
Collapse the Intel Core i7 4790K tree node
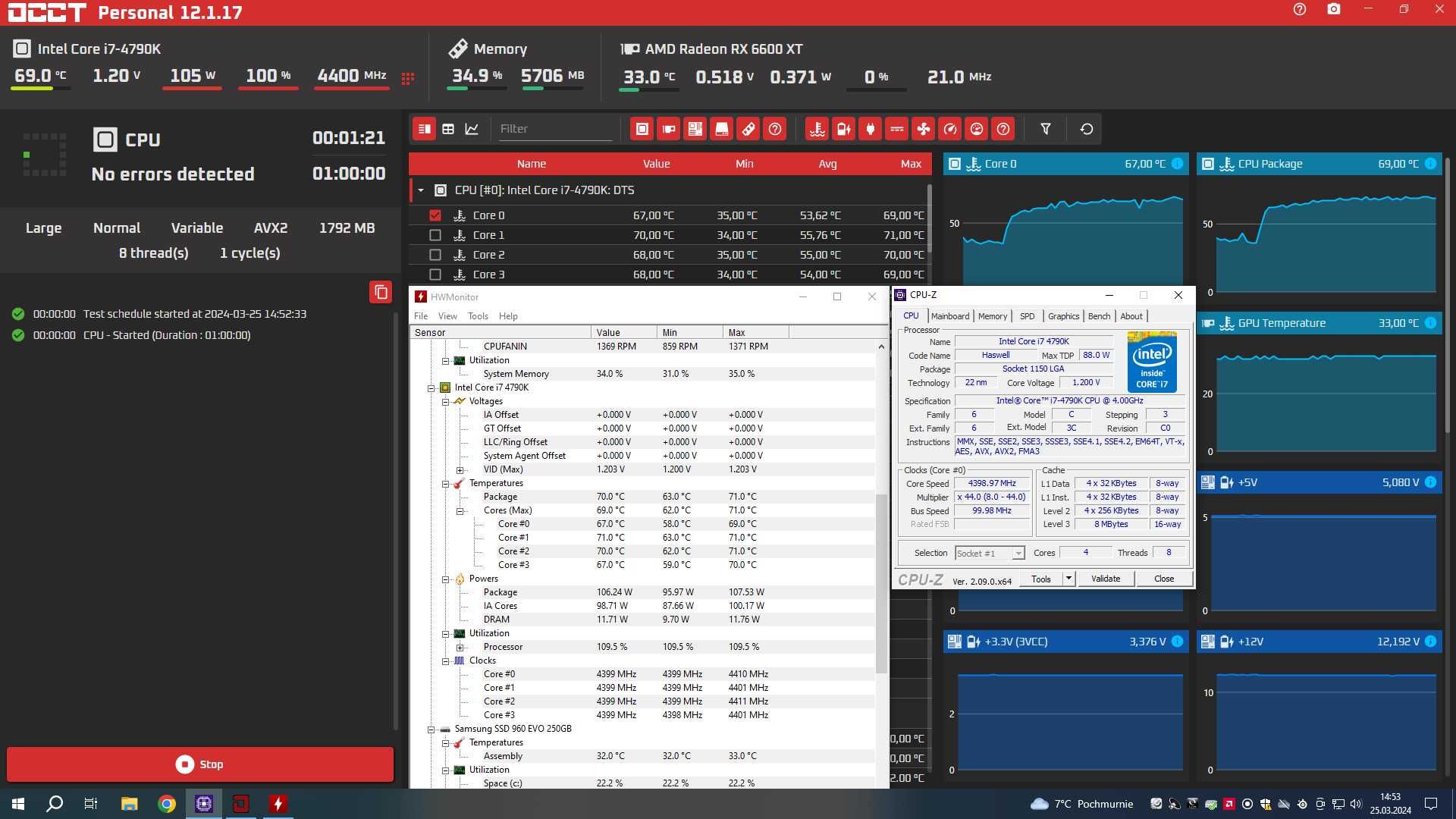(431, 388)
